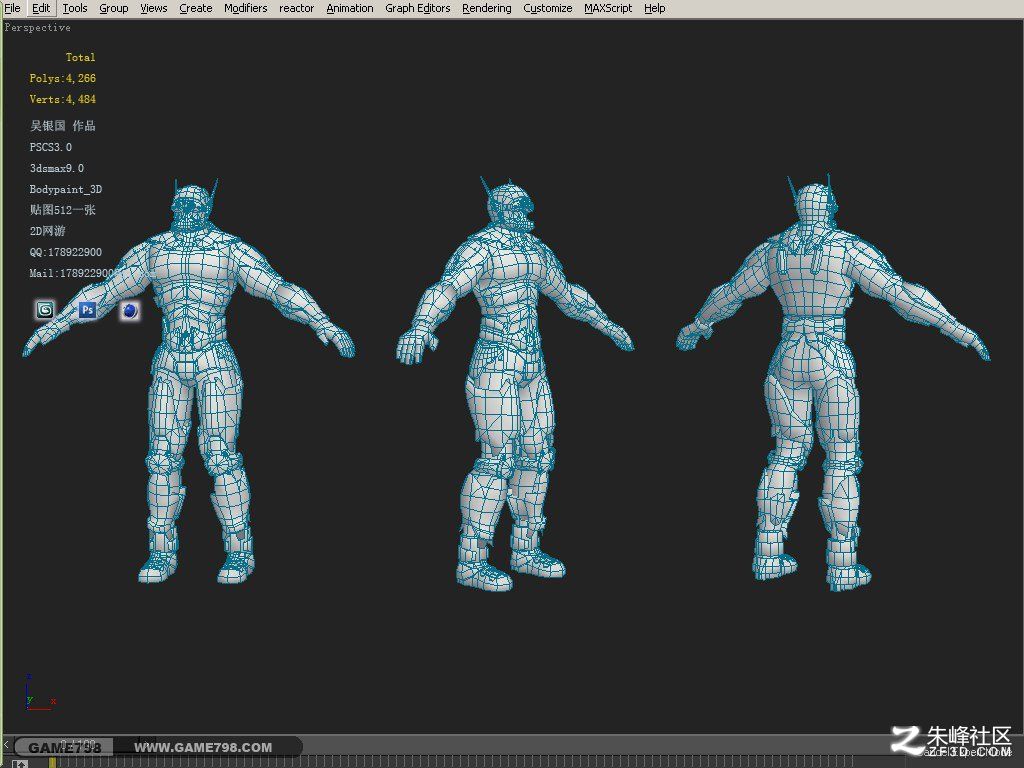1024x768 pixels.
Task: Select the three-quarter view wireframe character model
Action: [515, 383]
